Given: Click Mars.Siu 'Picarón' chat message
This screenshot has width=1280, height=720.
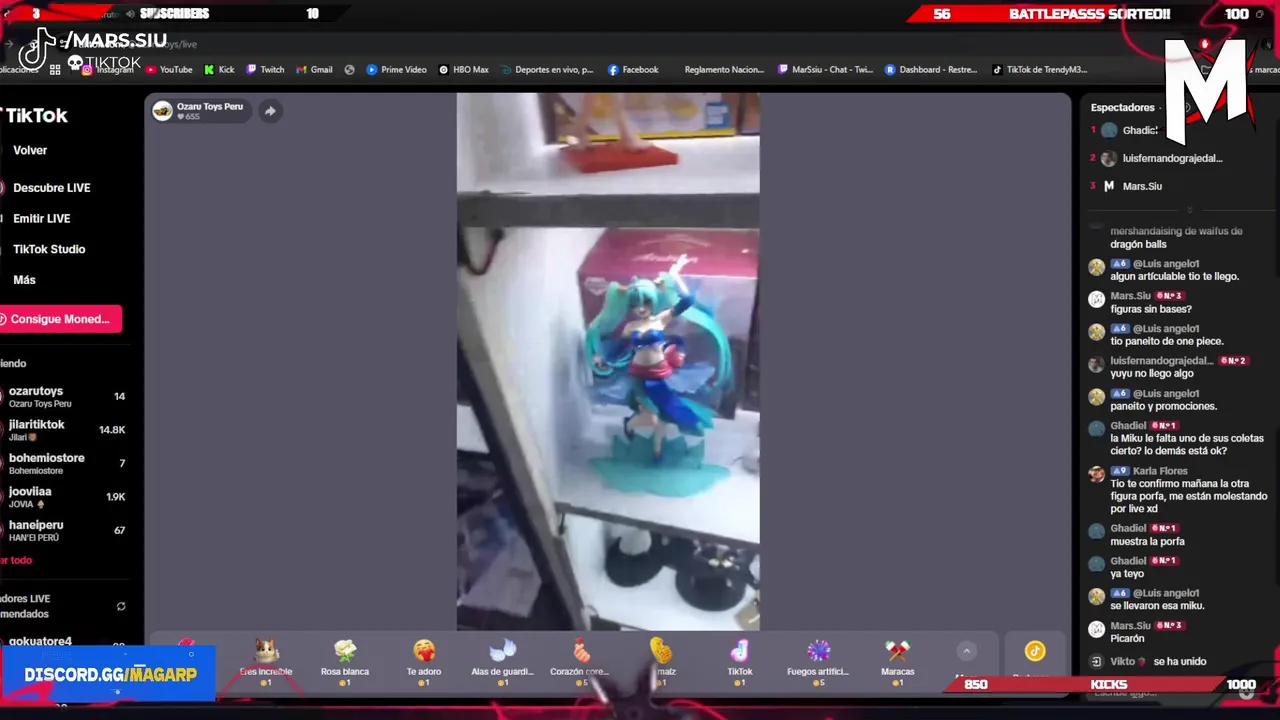Looking at the screenshot, I should pos(1127,638).
